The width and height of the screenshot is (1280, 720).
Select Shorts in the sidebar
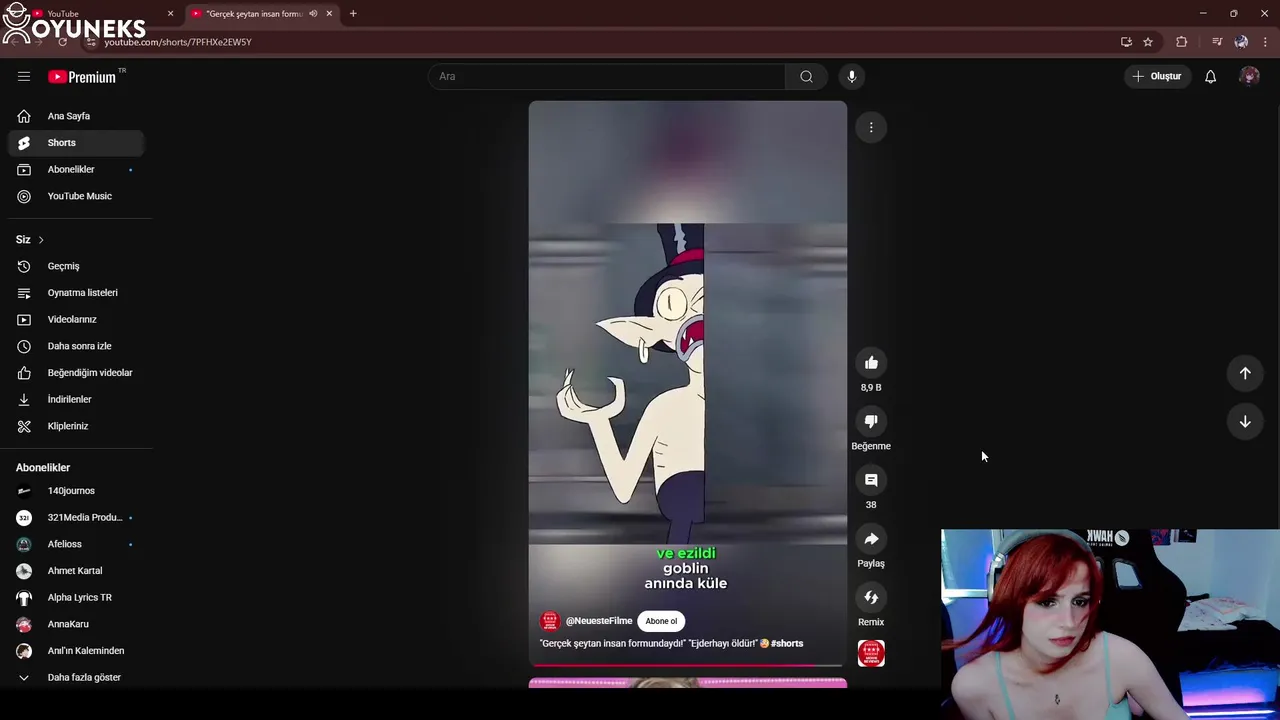(76, 143)
